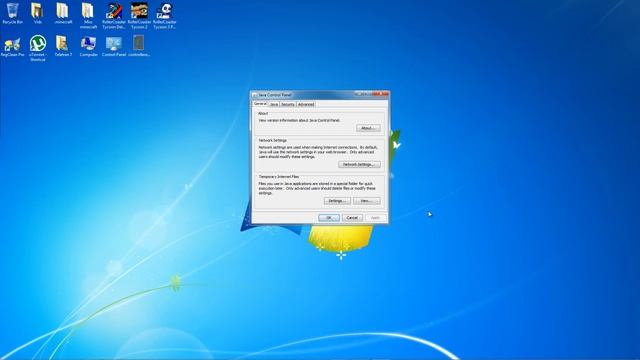
Task: Open the Recycle Bin desktop icon
Action: coord(13,13)
